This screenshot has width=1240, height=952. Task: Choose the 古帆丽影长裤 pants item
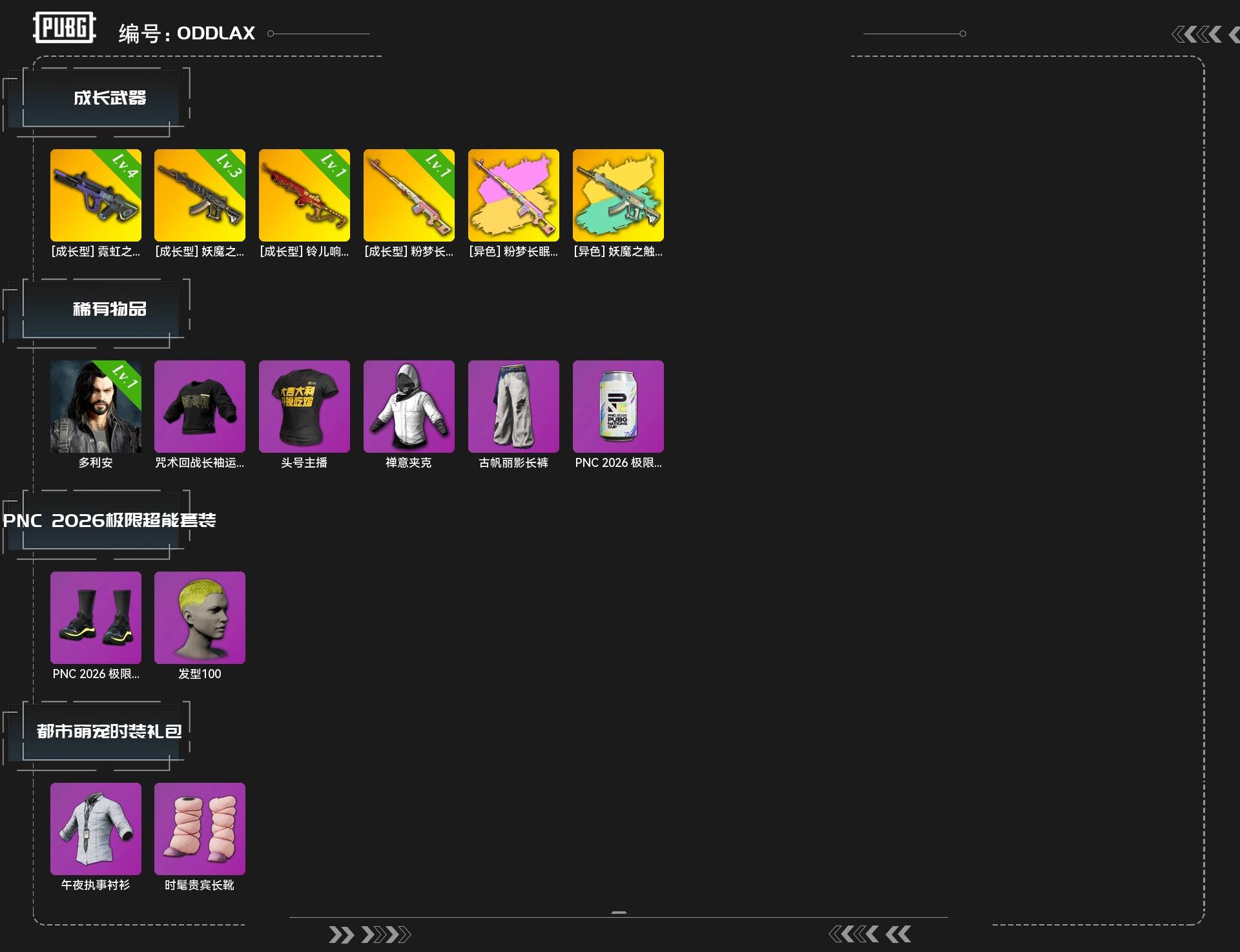513,406
